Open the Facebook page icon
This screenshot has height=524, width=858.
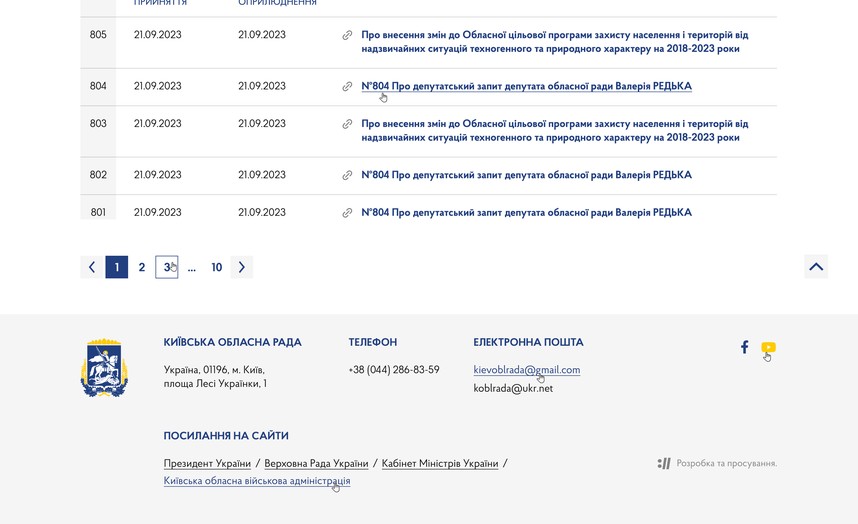point(744,347)
